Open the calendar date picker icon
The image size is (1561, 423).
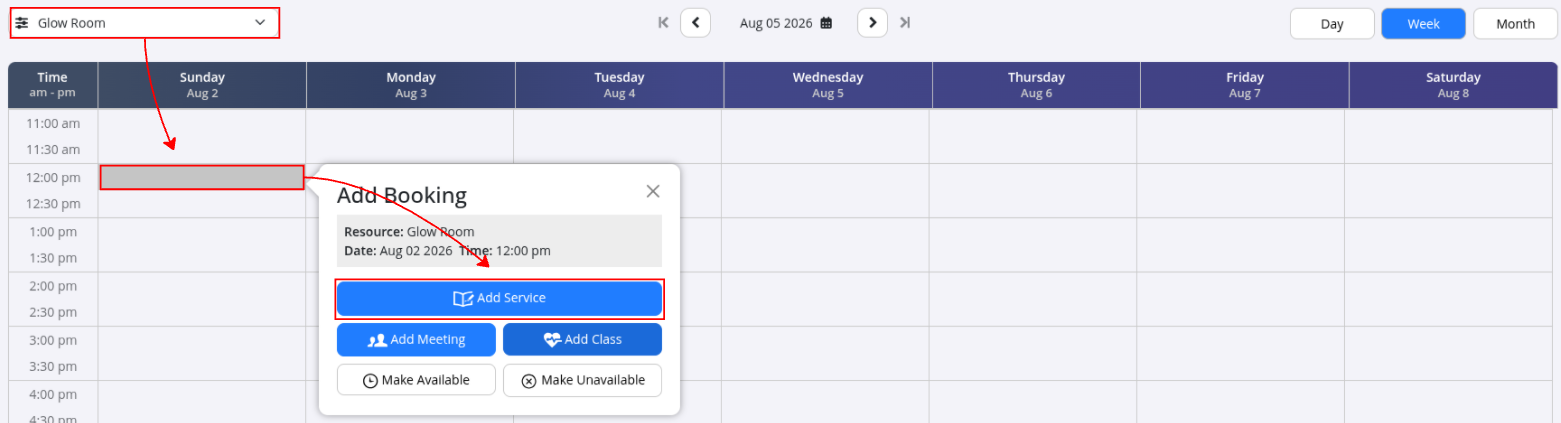(826, 23)
